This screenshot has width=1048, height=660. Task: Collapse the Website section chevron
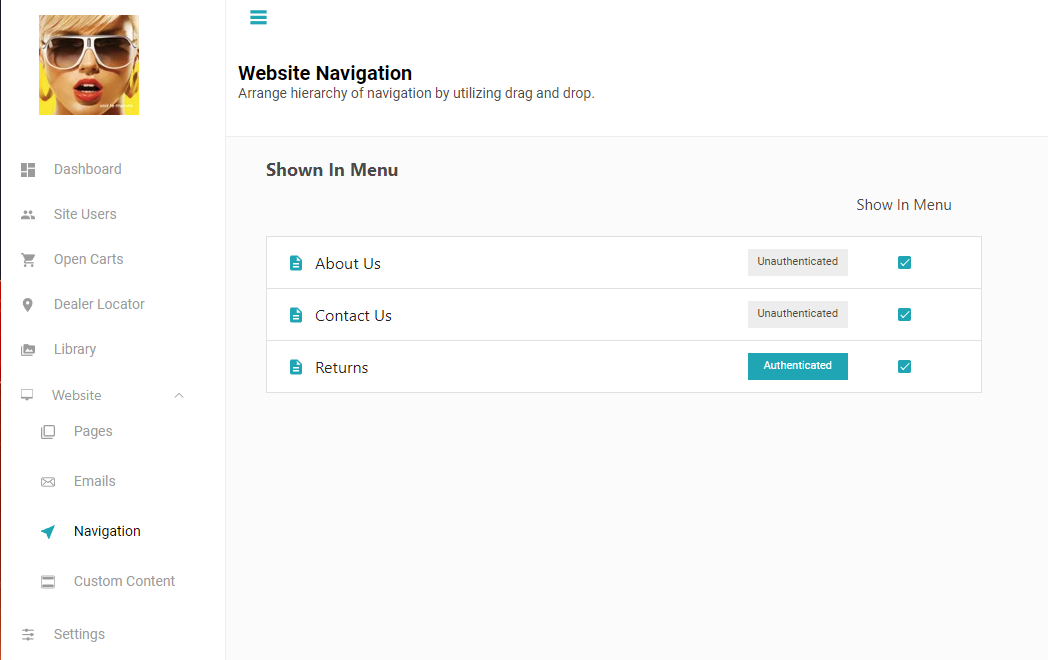click(x=178, y=395)
